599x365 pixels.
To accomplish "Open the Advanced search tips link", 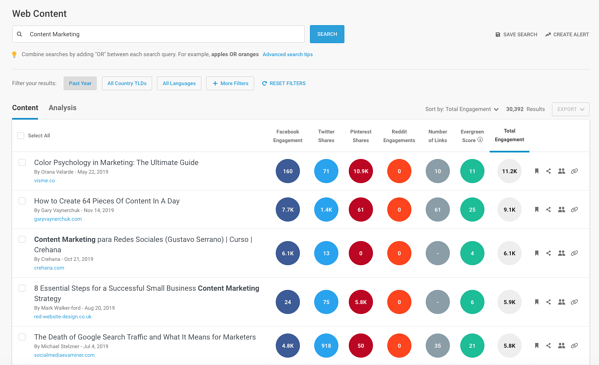I will [288, 54].
